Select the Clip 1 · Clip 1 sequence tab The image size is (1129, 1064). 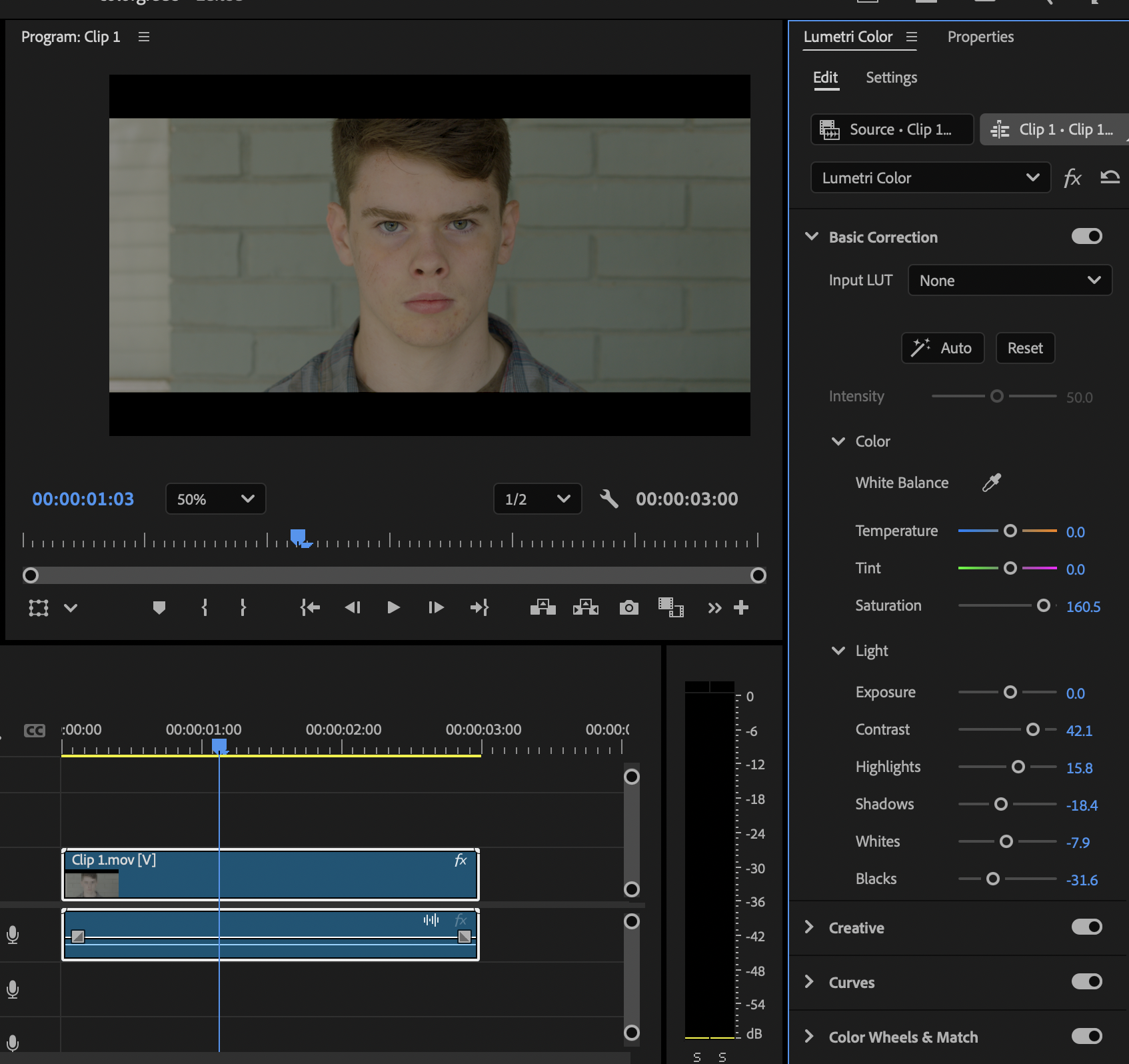point(1054,129)
